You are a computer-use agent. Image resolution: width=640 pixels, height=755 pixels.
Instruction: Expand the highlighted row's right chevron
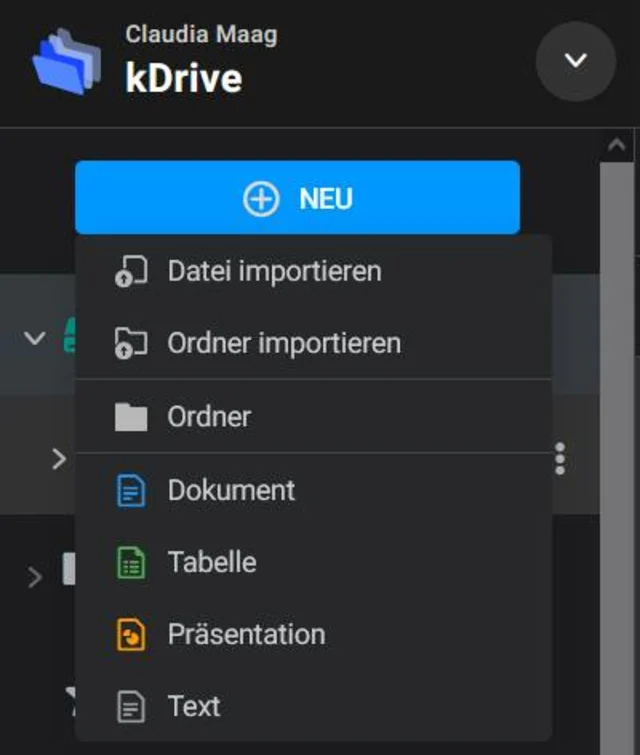[x=59, y=459]
